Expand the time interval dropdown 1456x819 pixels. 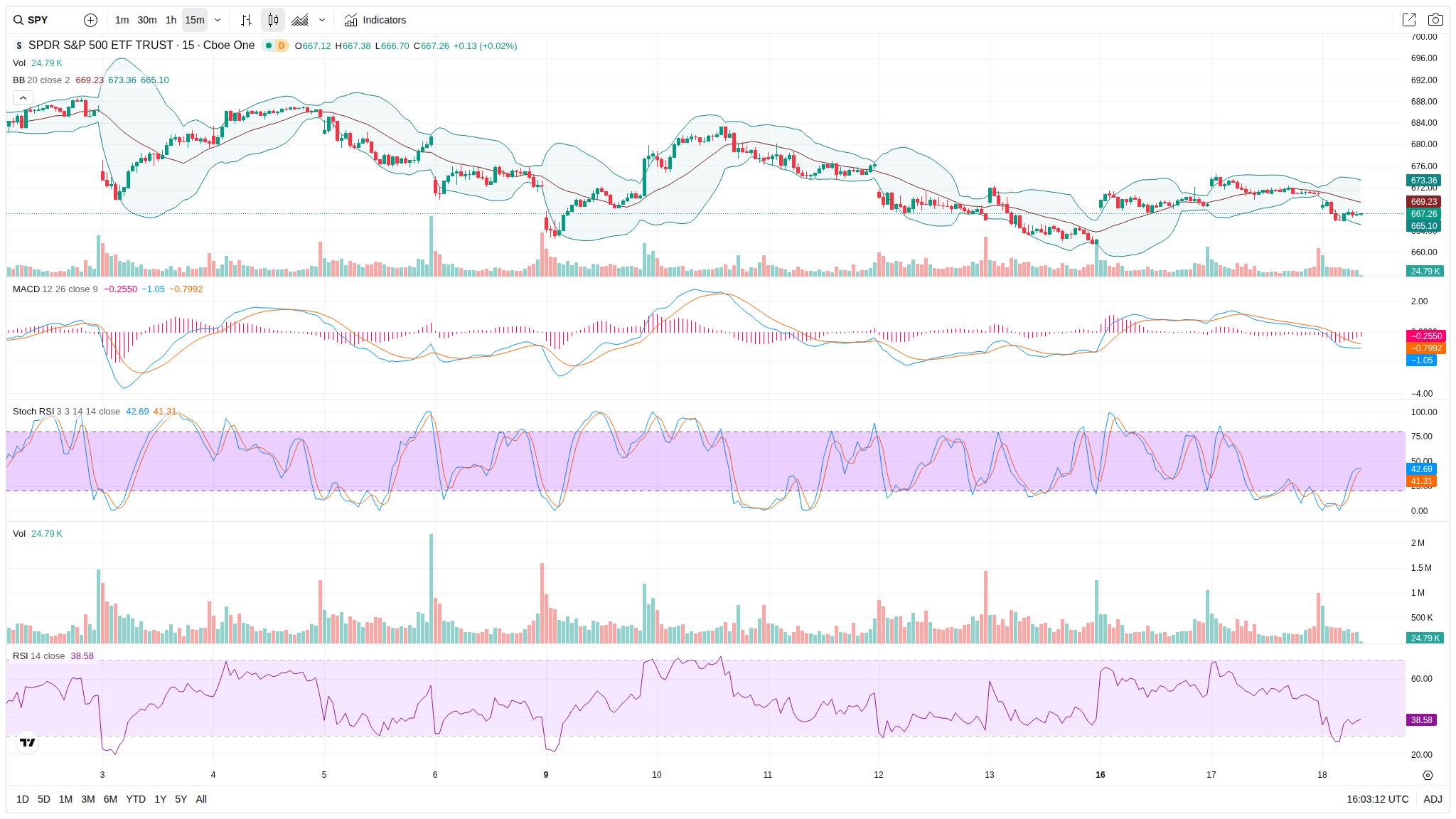pos(218,20)
